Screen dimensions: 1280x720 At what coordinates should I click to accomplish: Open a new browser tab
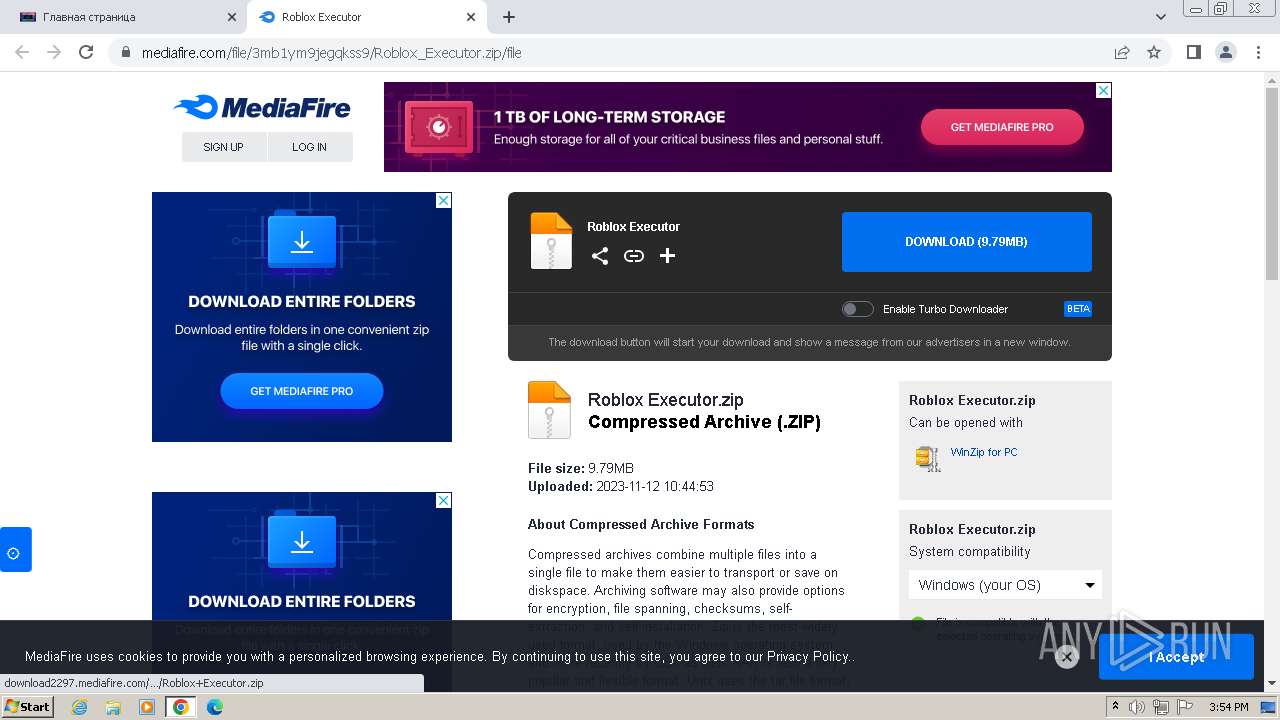click(509, 17)
